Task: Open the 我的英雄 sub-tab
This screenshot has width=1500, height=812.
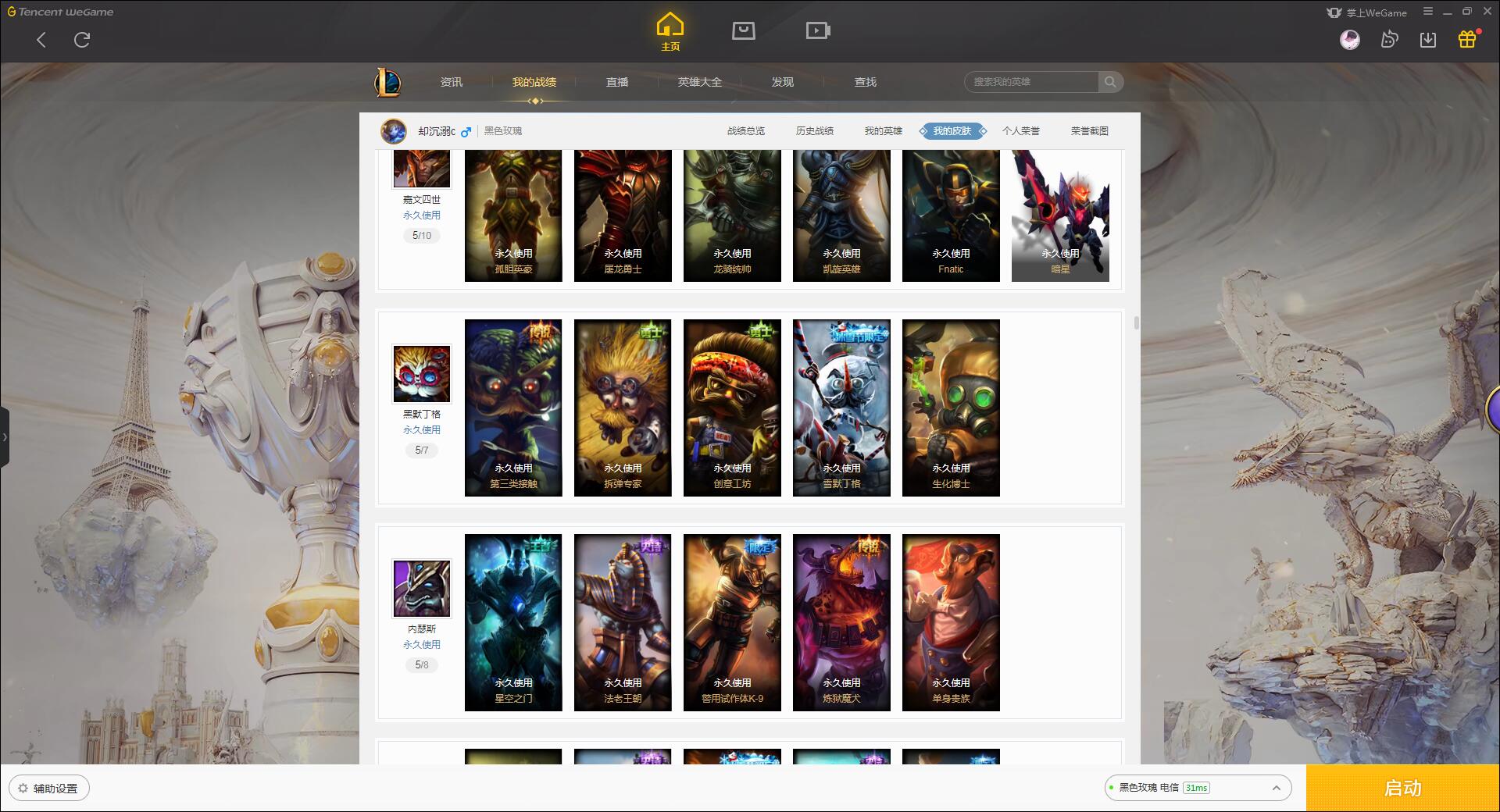Action: tap(884, 131)
